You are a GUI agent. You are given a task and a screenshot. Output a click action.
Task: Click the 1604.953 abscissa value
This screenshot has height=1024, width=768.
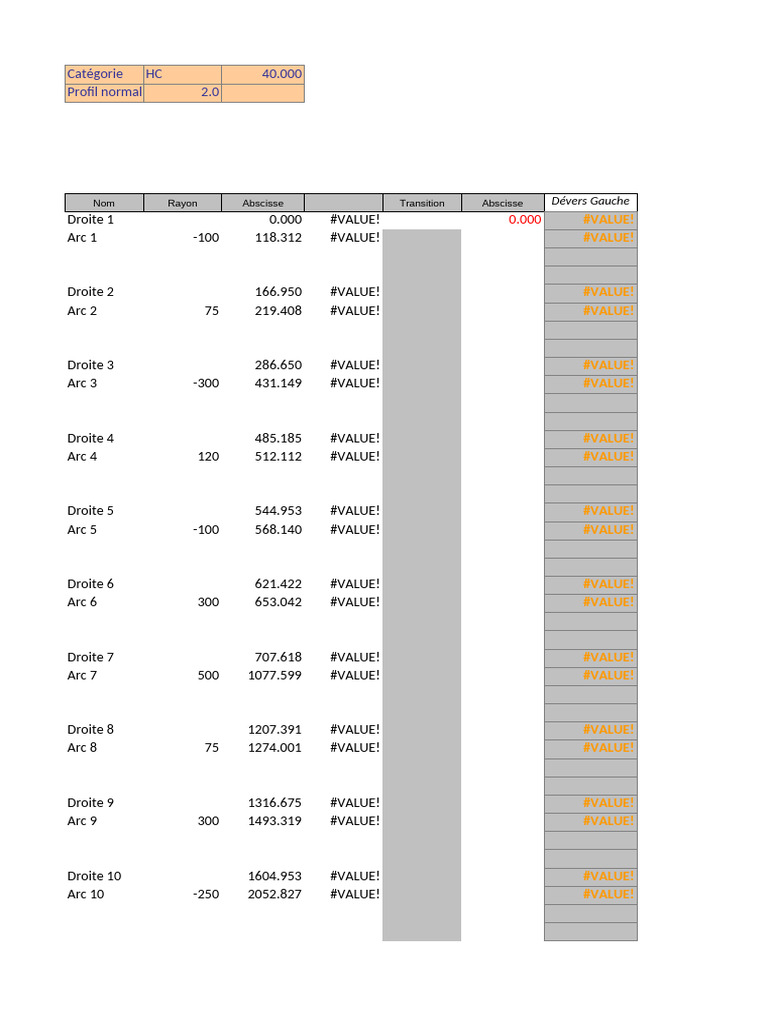tap(275, 876)
